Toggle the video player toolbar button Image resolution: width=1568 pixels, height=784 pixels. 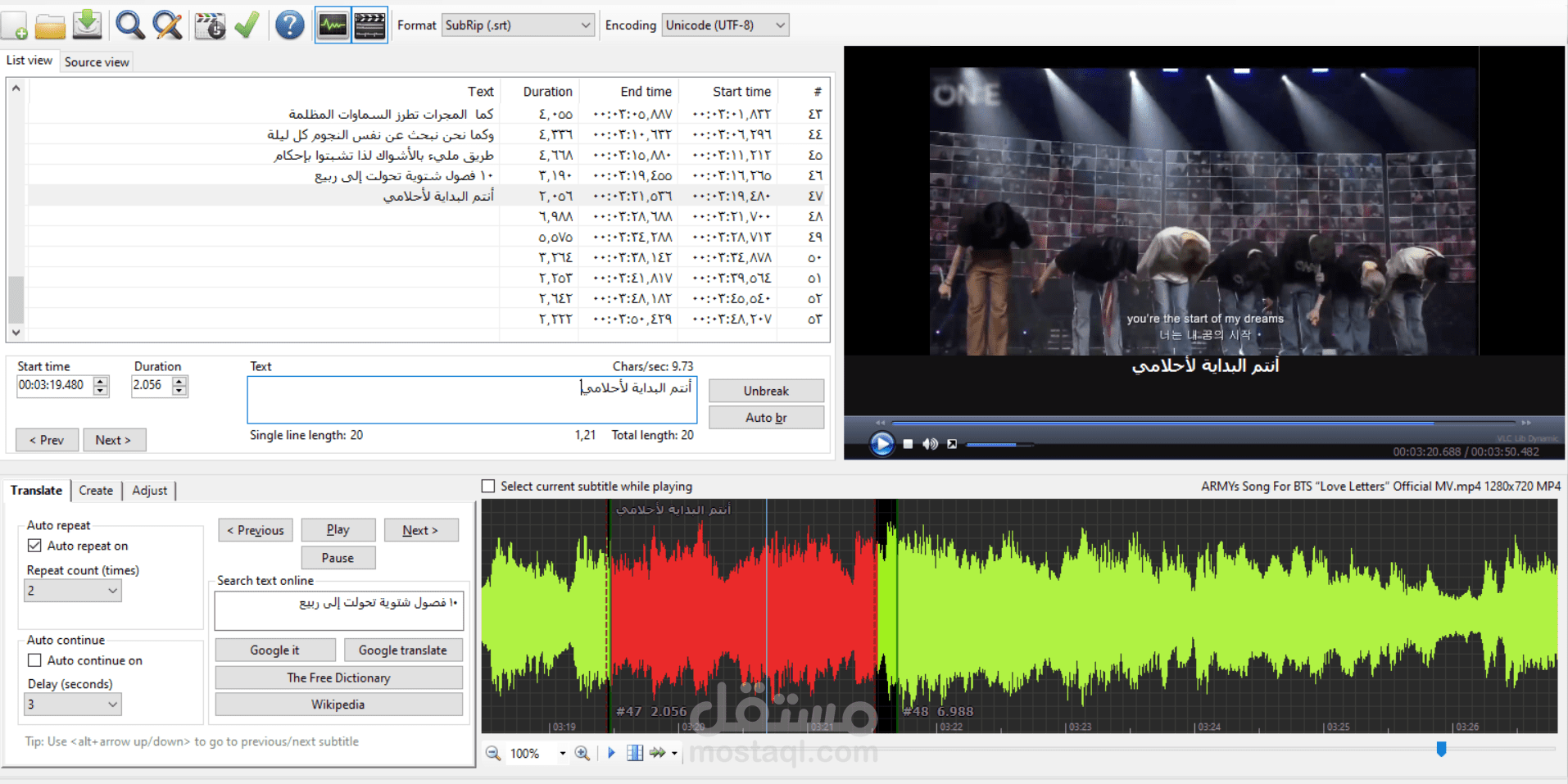[x=369, y=25]
